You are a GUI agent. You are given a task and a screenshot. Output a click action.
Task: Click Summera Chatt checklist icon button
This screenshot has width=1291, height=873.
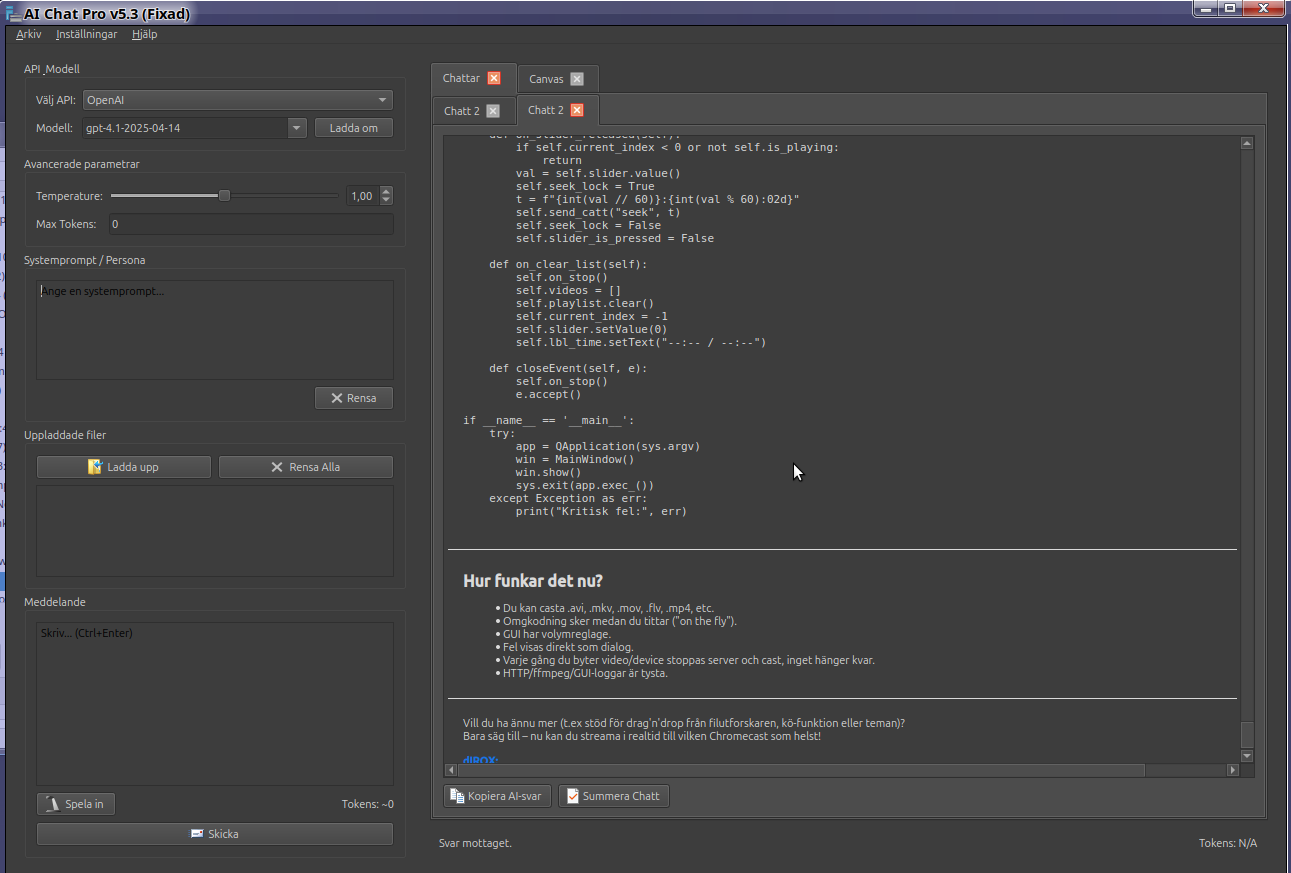coord(613,796)
